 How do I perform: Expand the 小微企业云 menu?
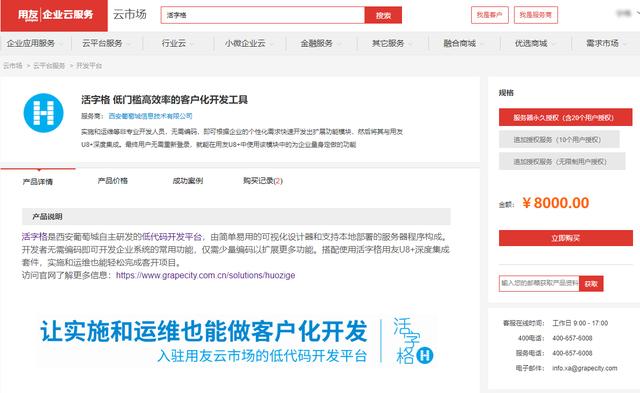tap(249, 43)
